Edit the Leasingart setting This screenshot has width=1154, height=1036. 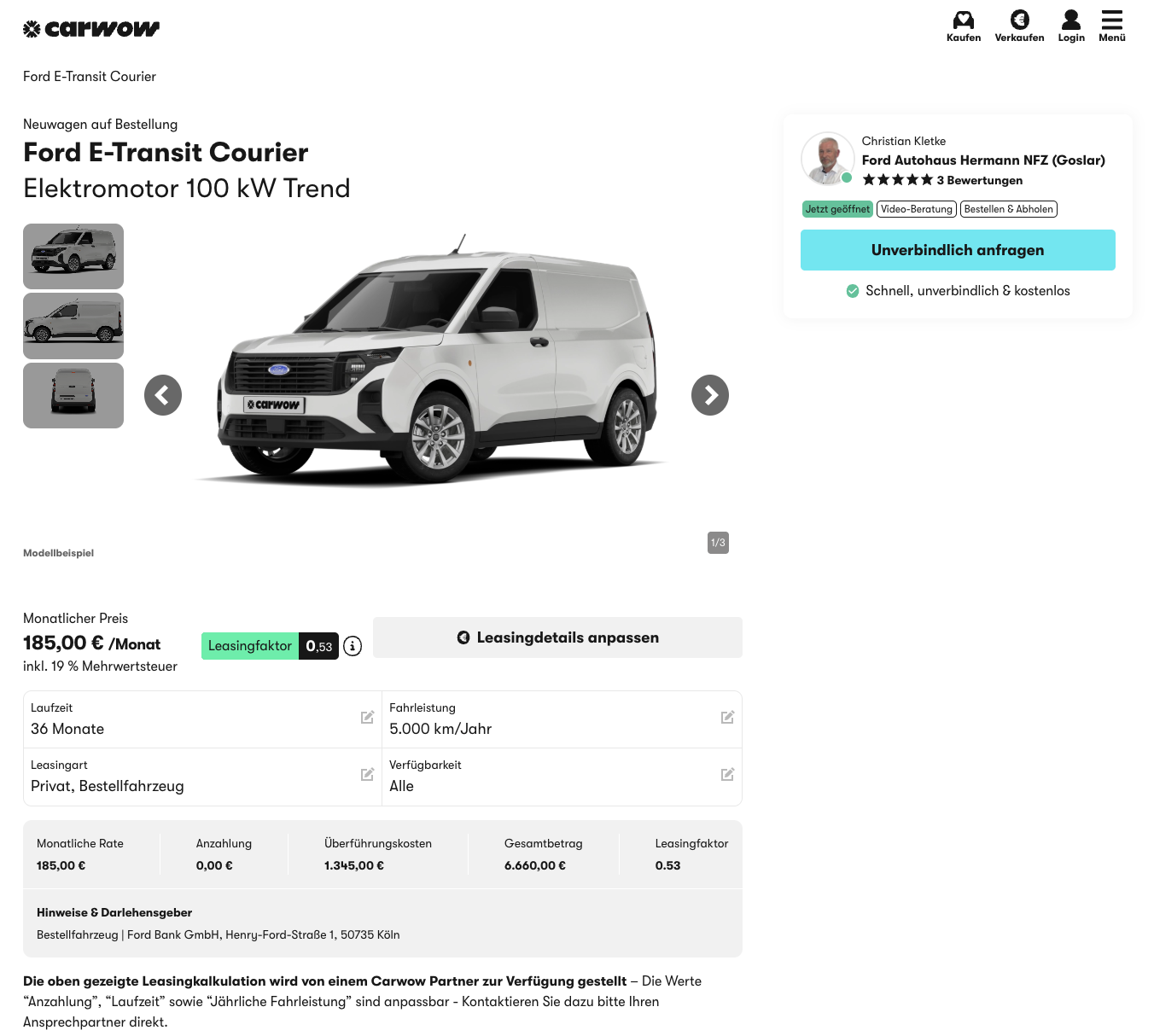367,775
